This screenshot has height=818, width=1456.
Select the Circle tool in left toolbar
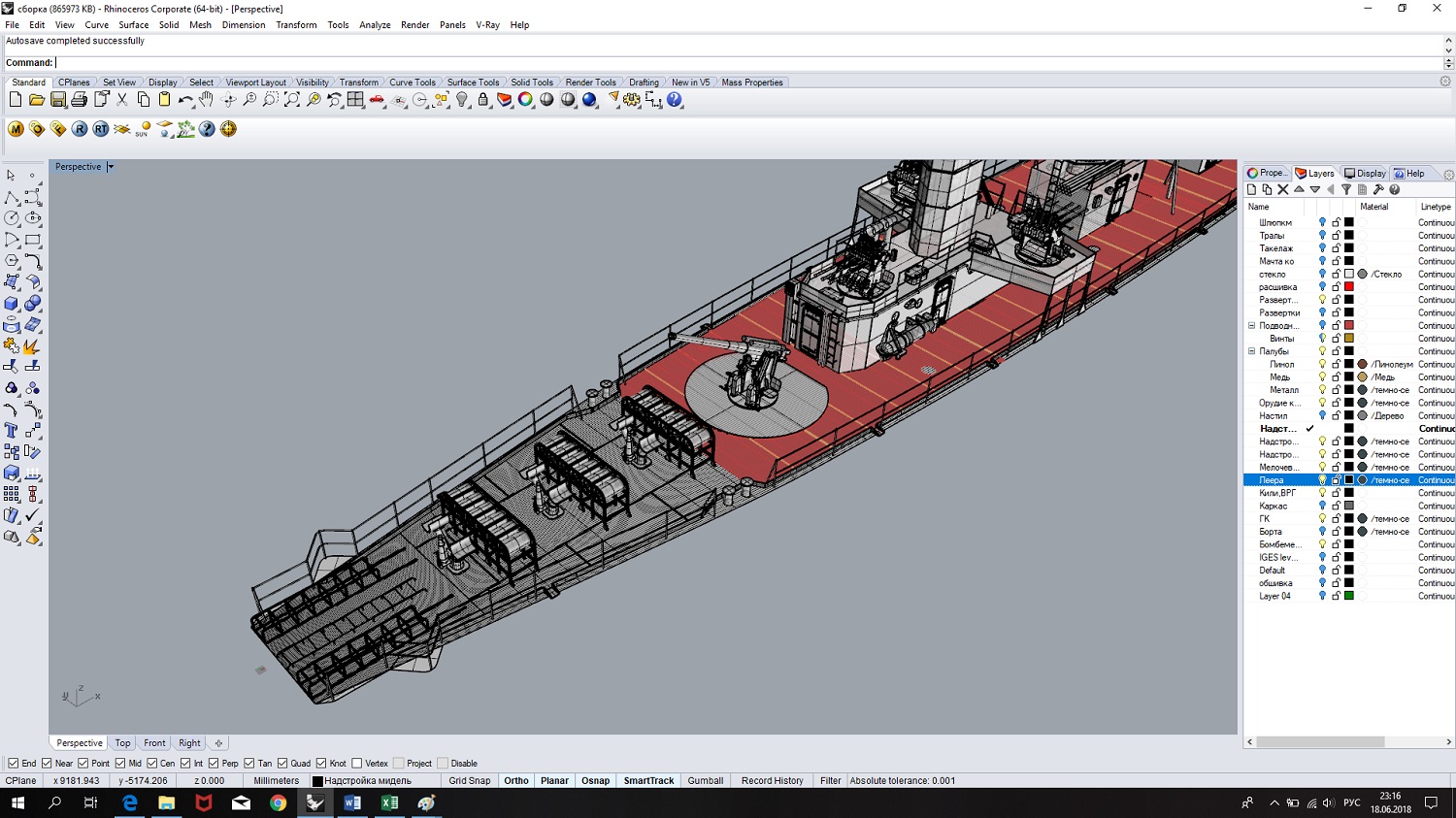coord(12,218)
